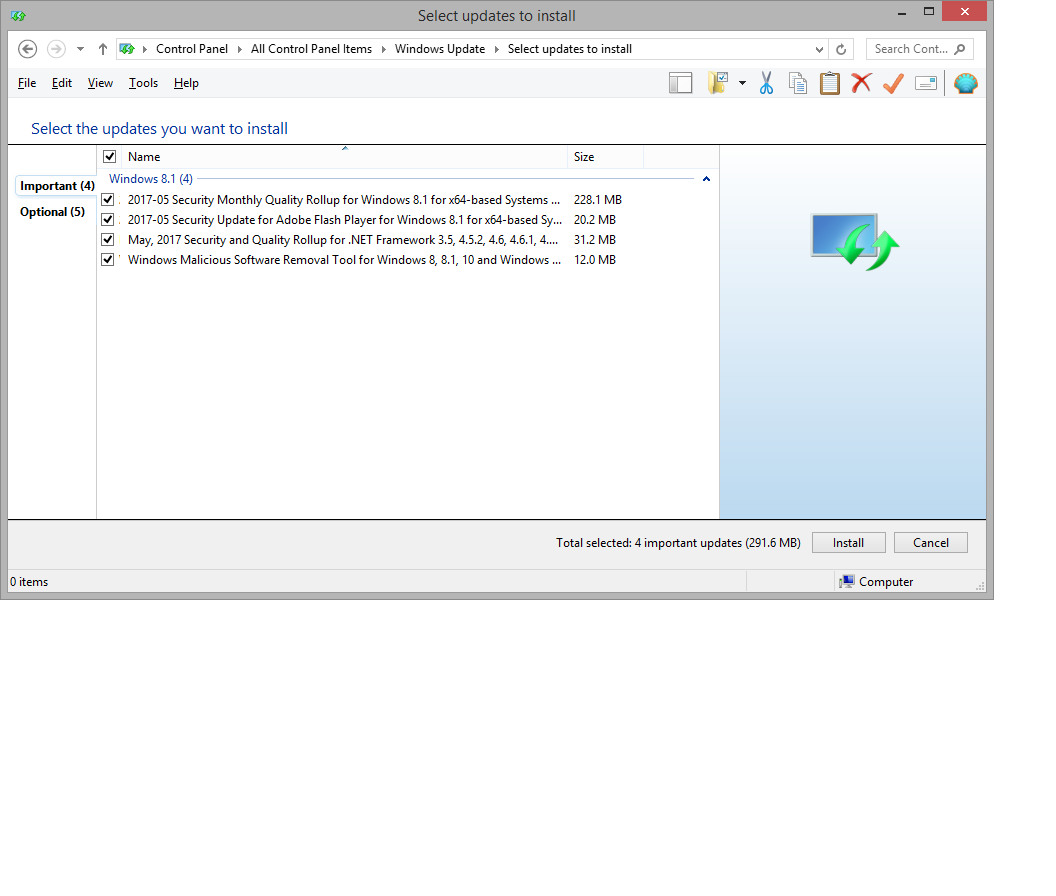The width and height of the screenshot is (1056, 896).
Task: Toggle the navigation pane toolbar icon
Action: click(680, 84)
